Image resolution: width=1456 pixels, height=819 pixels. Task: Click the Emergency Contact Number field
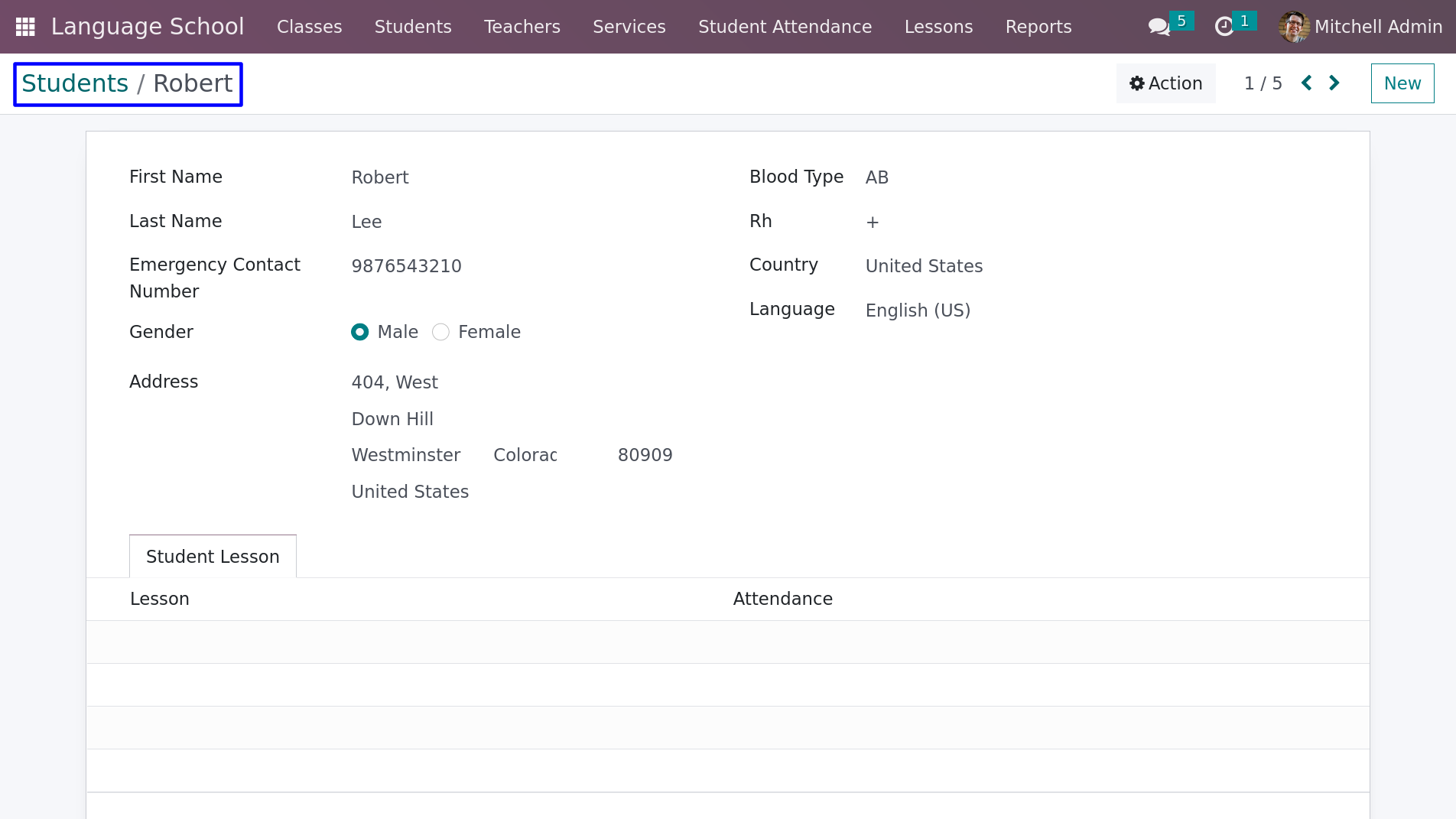(406, 266)
